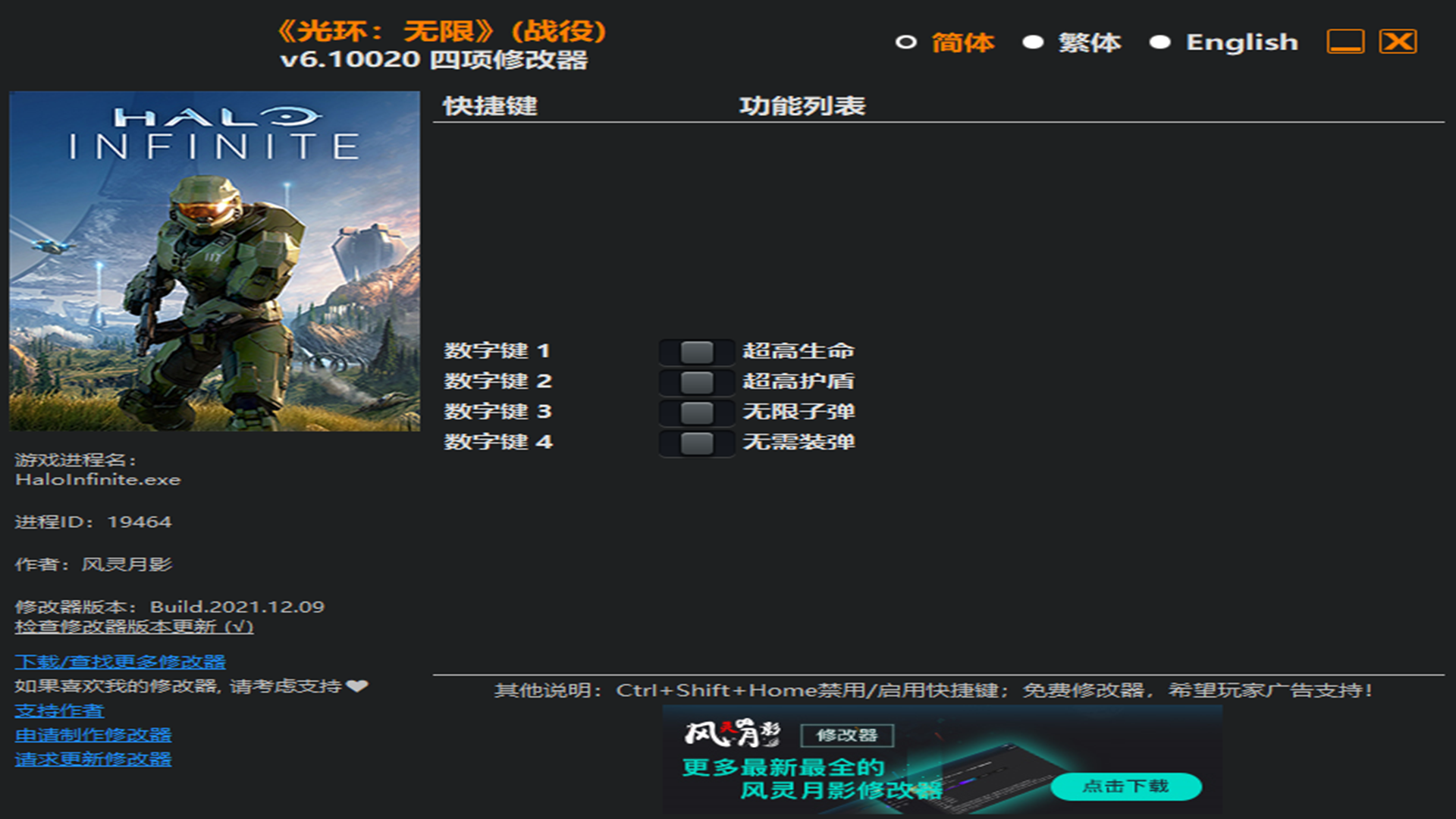This screenshot has width=1456, height=819.
Task: Click the 数字键 1 hotkey label
Action: [497, 351]
